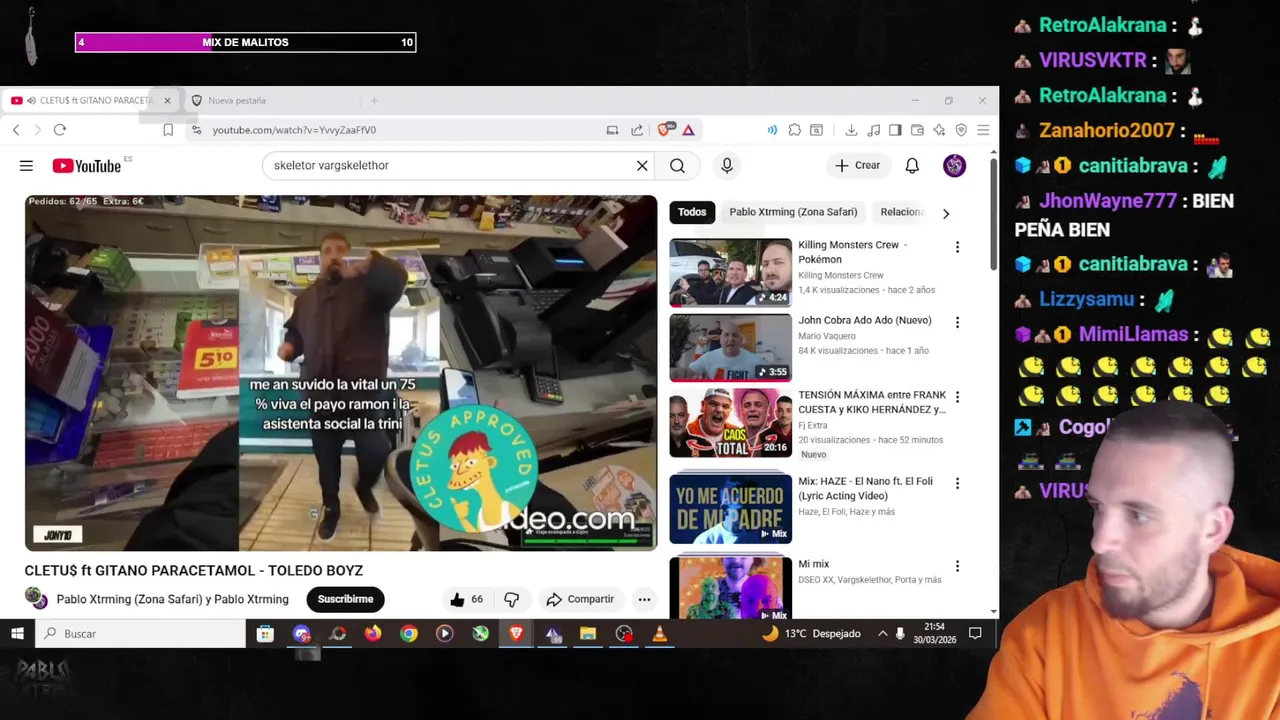Open options for Mix: HAZE video
This screenshot has height=720, width=1280.
[957, 483]
